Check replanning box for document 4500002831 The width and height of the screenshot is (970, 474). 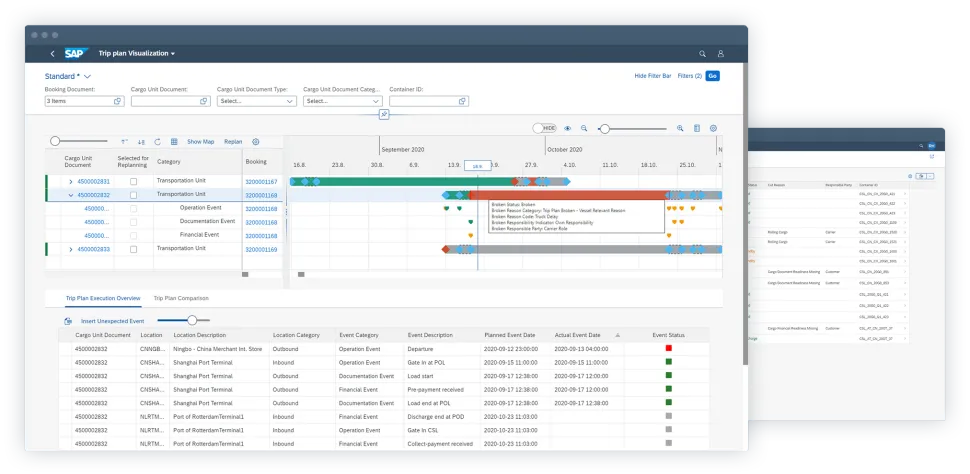point(134,182)
